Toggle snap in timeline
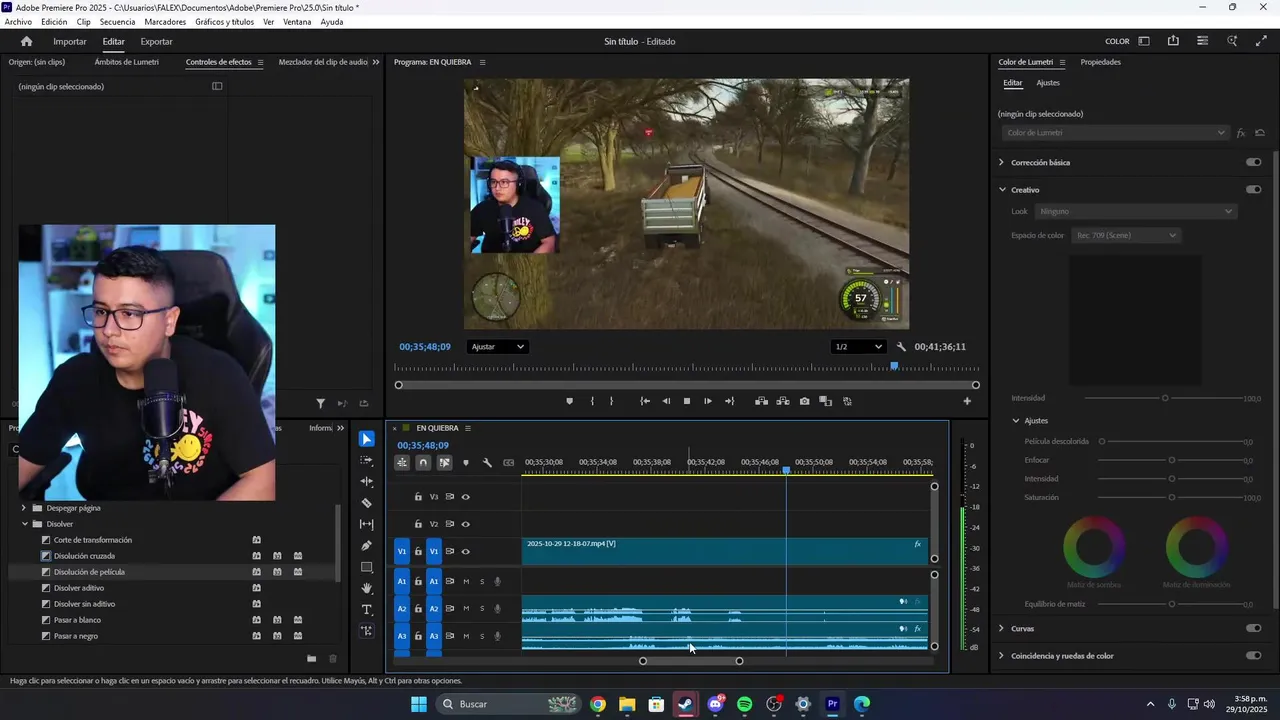Image resolution: width=1280 pixels, height=720 pixels. coord(423,463)
